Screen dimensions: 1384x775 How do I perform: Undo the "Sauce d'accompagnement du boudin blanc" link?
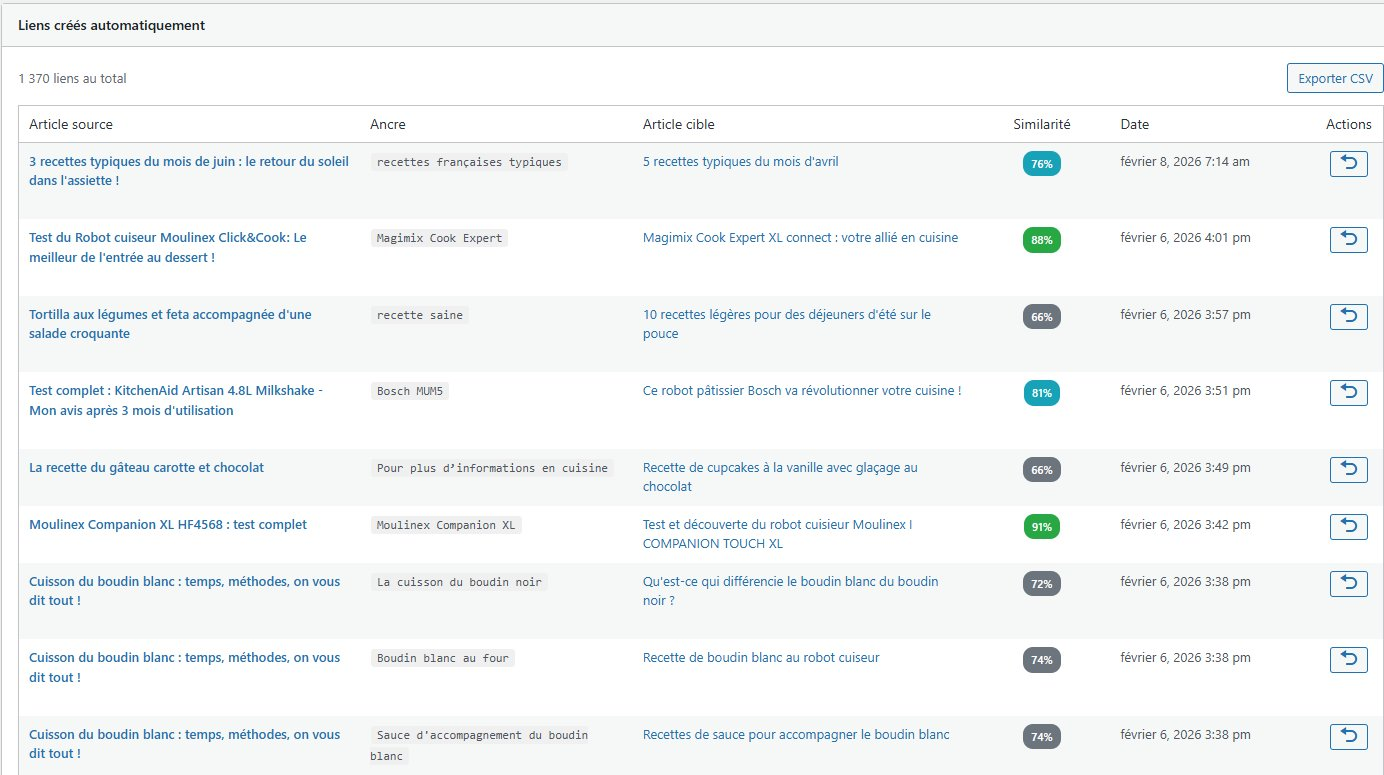click(x=1349, y=737)
